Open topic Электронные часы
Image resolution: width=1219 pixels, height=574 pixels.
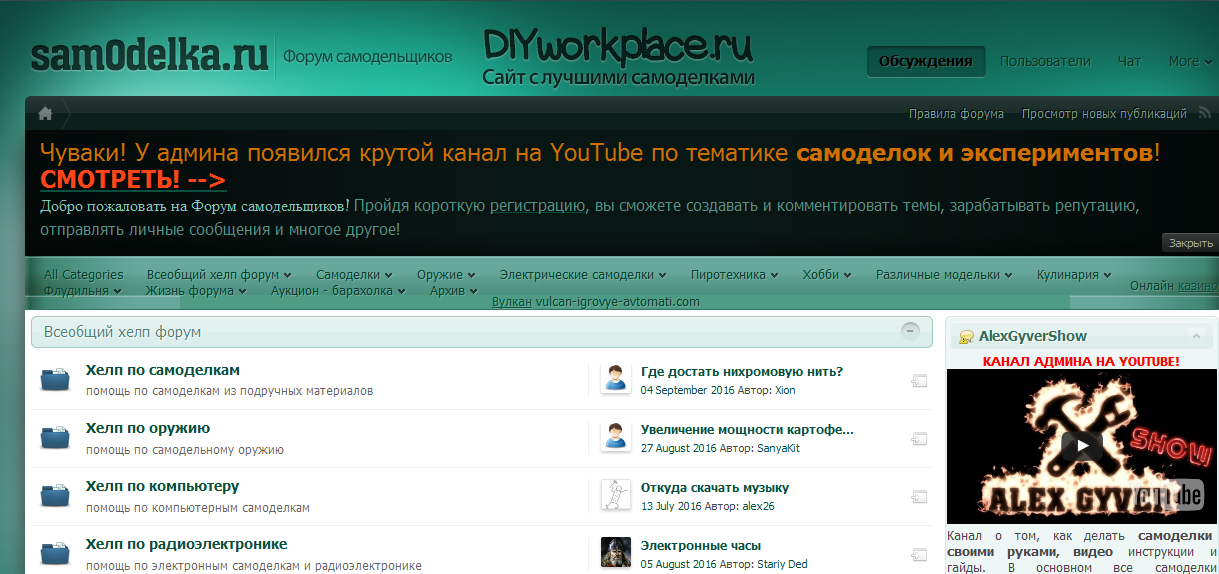coord(701,546)
